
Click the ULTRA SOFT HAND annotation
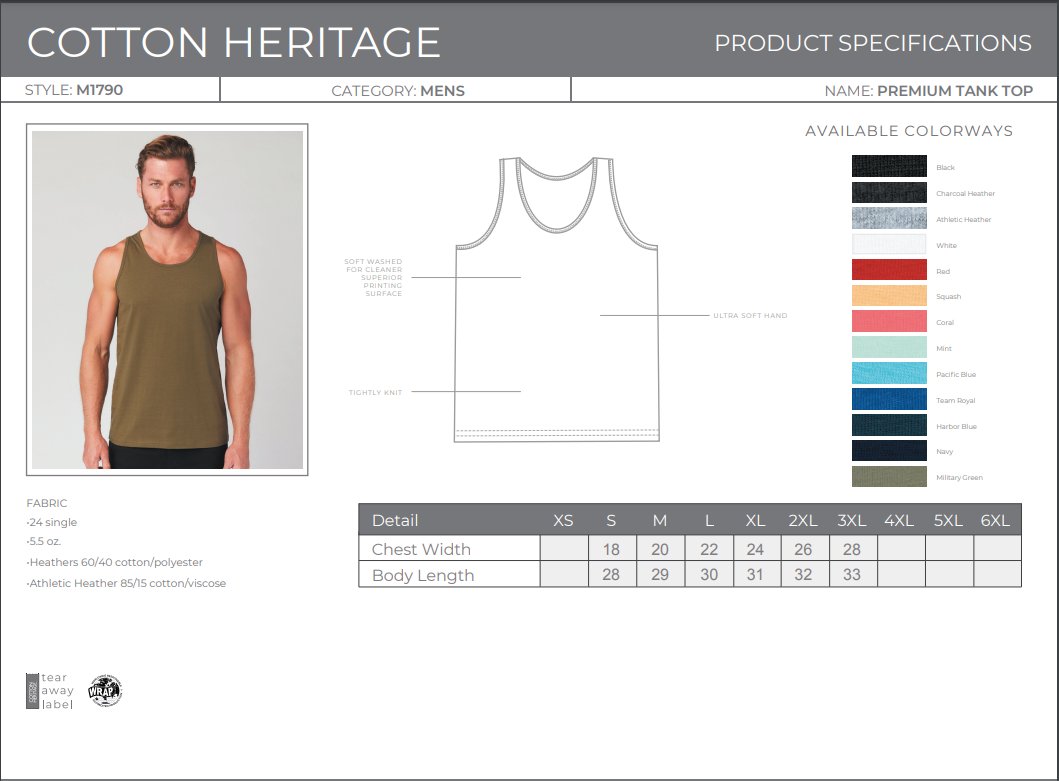coord(749,314)
